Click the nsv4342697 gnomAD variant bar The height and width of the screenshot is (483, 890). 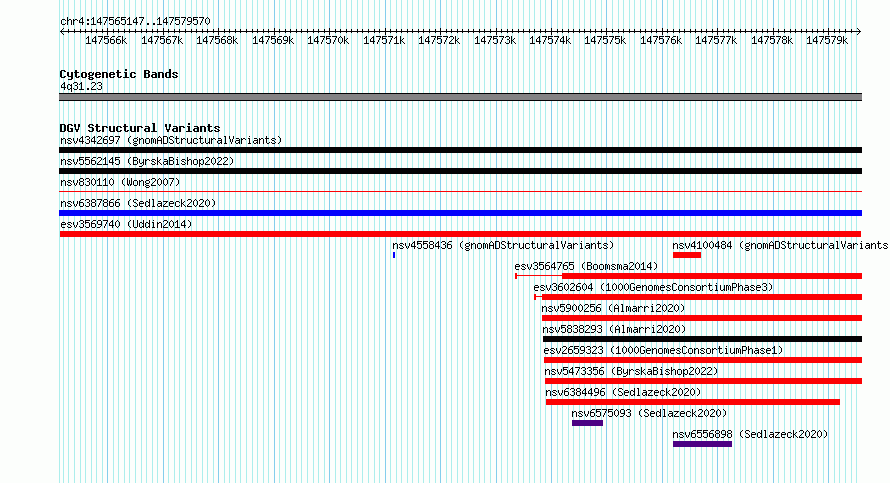click(x=460, y=150)
